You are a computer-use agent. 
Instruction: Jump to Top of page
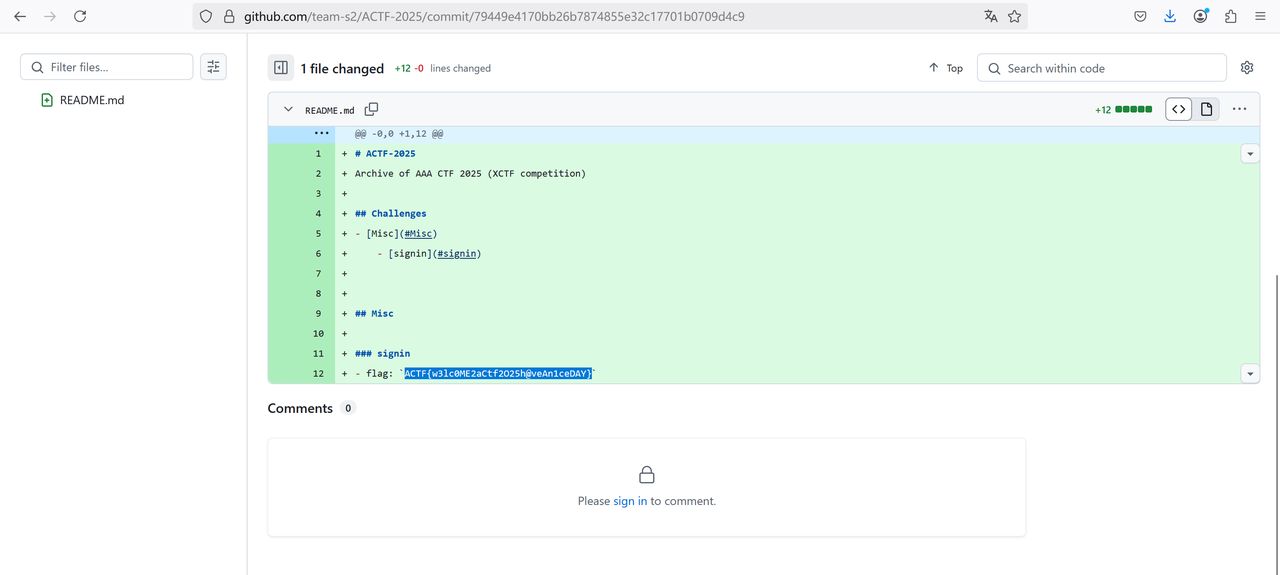946,68
